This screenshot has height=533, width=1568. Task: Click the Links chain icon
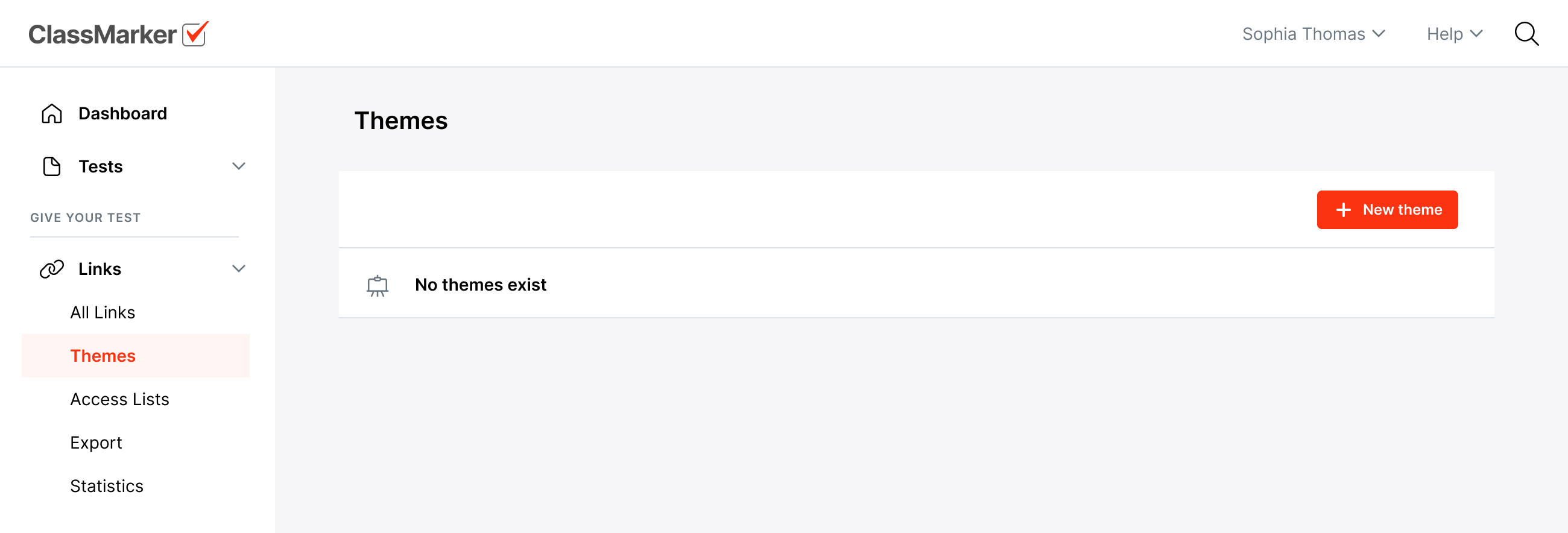52,269
